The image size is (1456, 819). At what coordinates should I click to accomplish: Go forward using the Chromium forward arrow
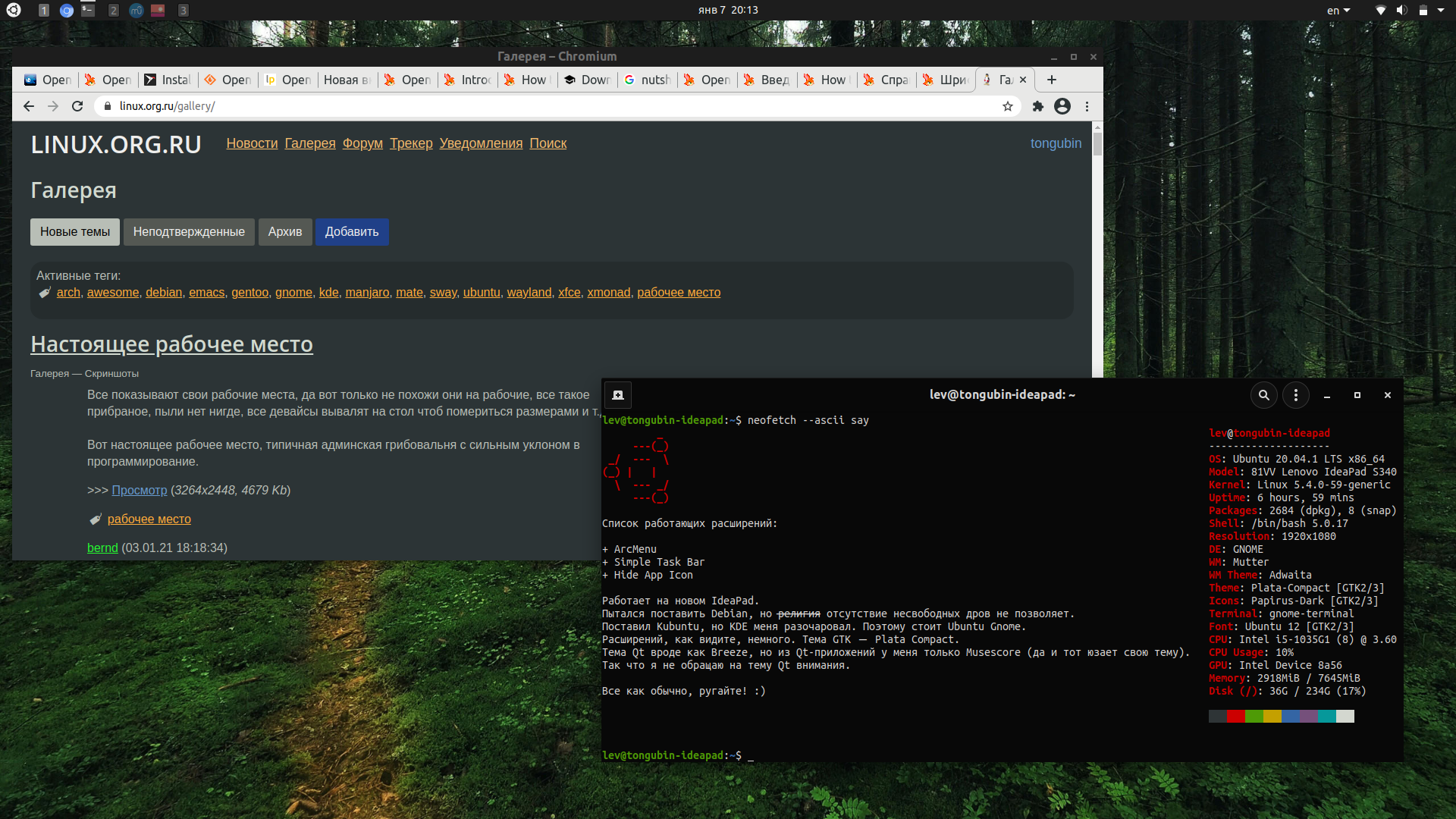pos(53,106)
